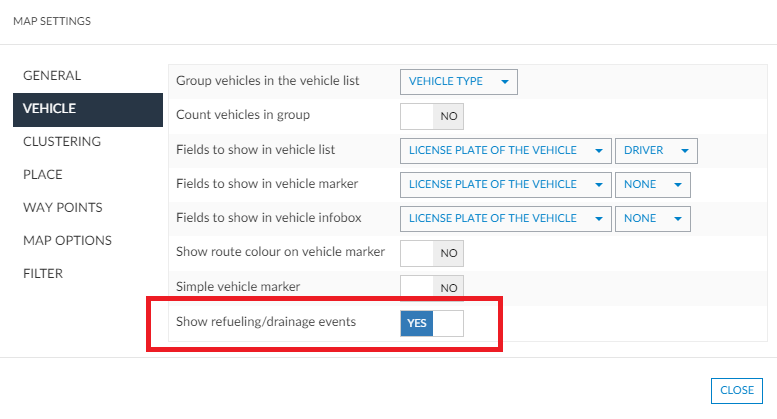The height and width of the screenshot is (419, 777).
Task: Open the Group vehicles Vehicle Type dropdown
Action: pyautogui.click(x=458, y=82)
